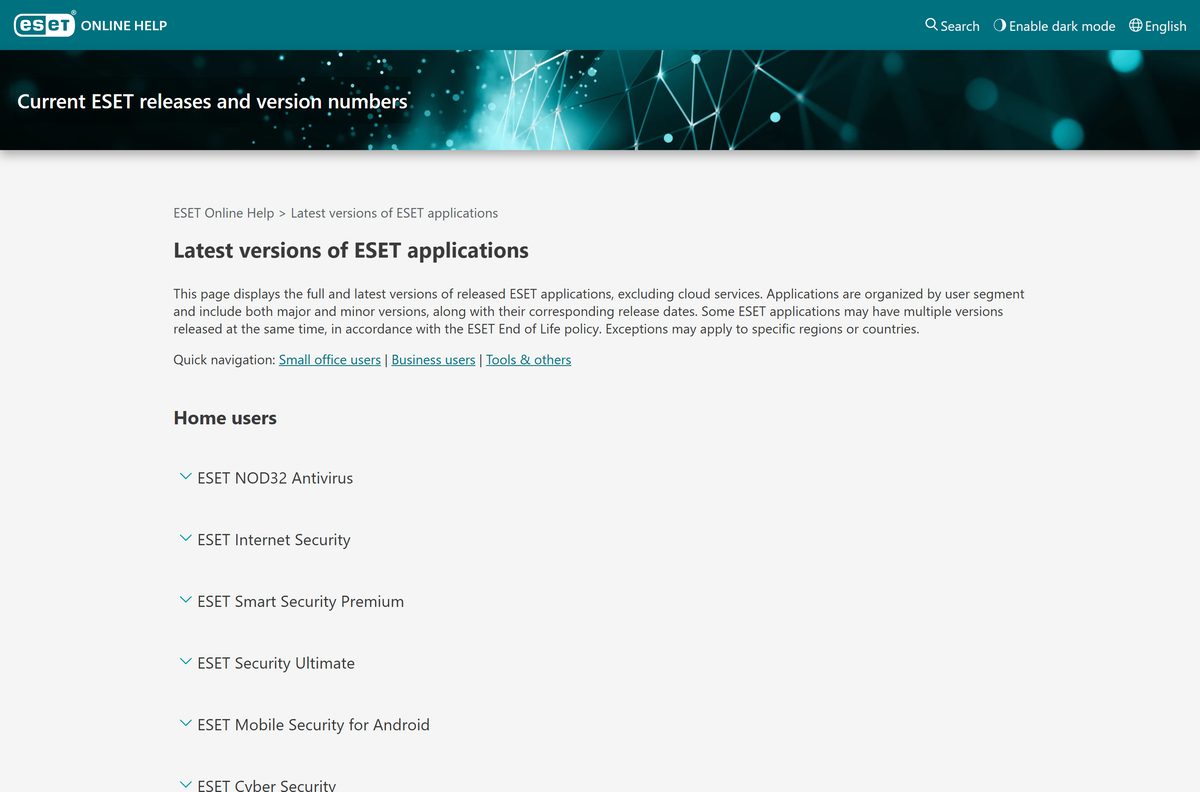The height and width of the screenshot is (792, 1200).
Task: Expand ESET Internet Security chevron
Action: click(185, 539)
